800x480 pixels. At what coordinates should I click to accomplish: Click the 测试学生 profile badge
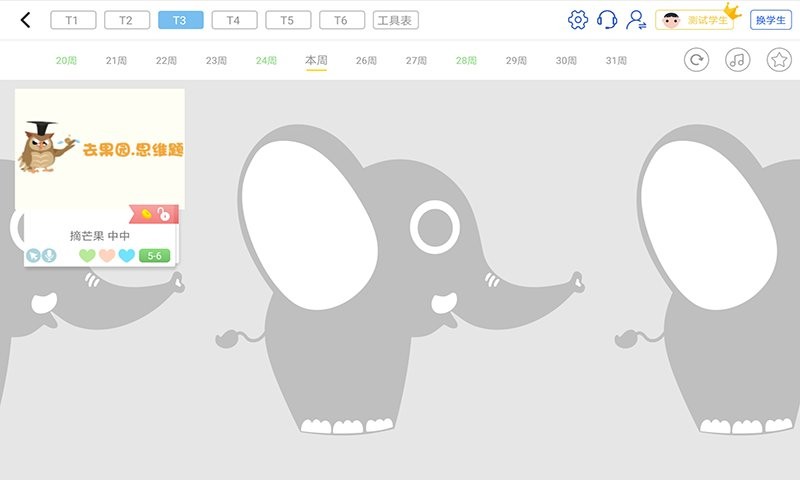pos(694,20)
